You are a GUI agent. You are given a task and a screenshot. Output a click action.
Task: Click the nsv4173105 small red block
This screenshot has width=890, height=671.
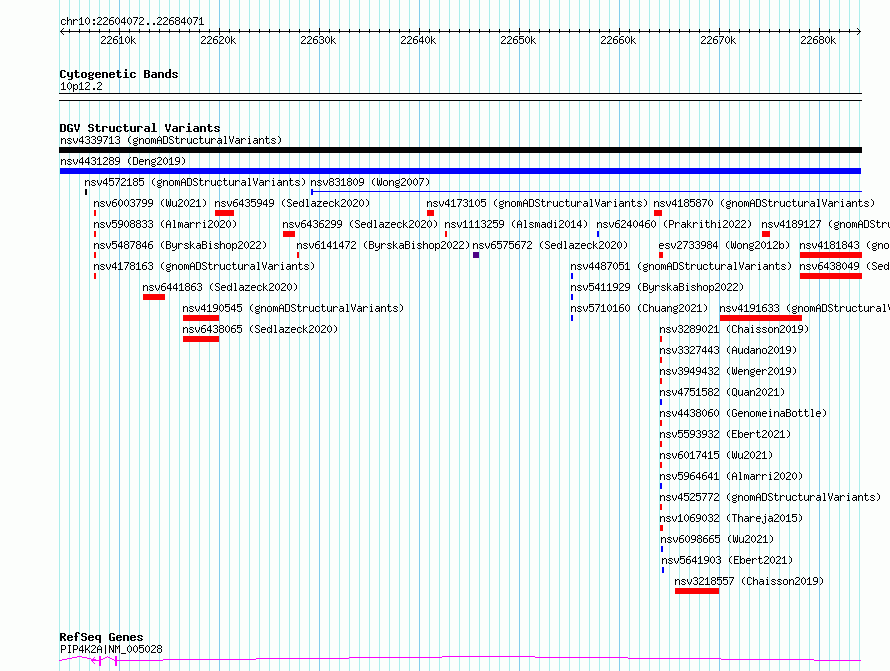pyautogui.click(x=430, y=213)
